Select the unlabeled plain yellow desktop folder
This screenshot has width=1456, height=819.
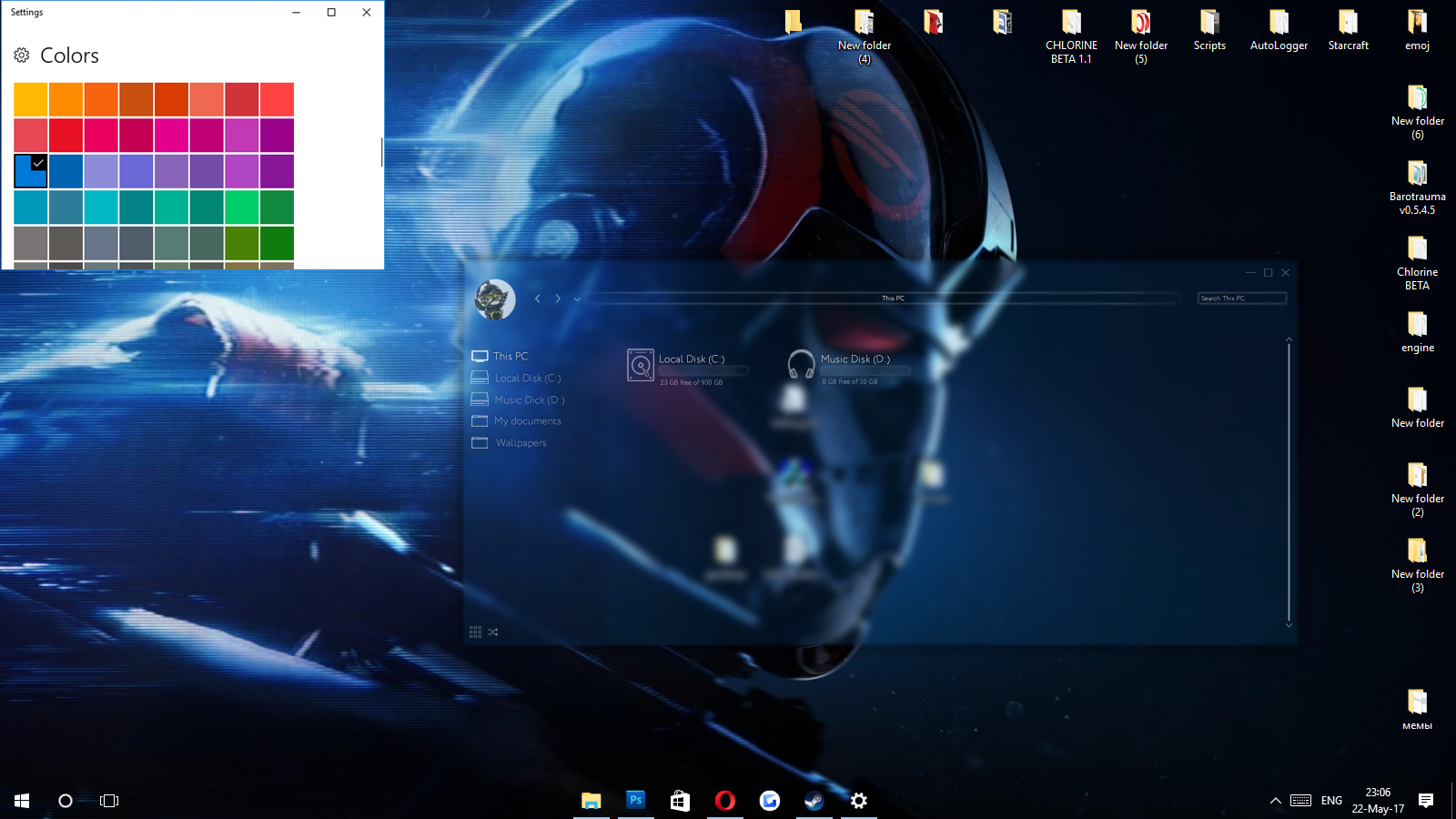pos(794,22)
